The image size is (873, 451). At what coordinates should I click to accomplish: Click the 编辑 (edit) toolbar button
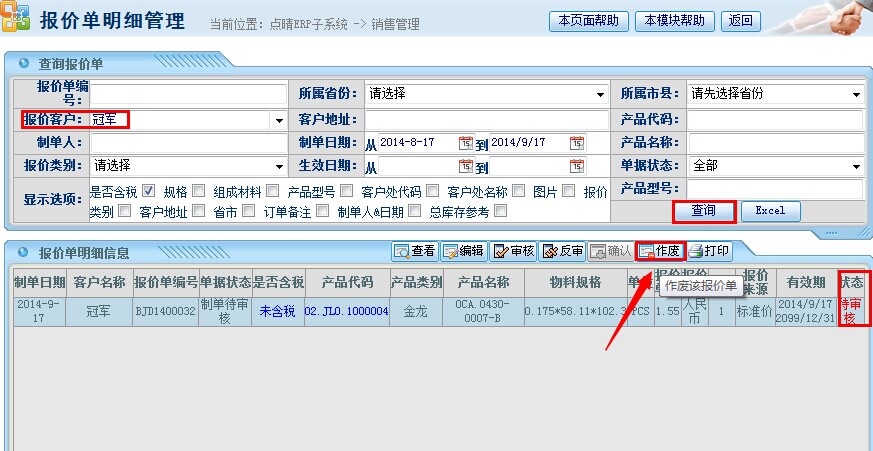pyautogui.click(x=464, y=251)
